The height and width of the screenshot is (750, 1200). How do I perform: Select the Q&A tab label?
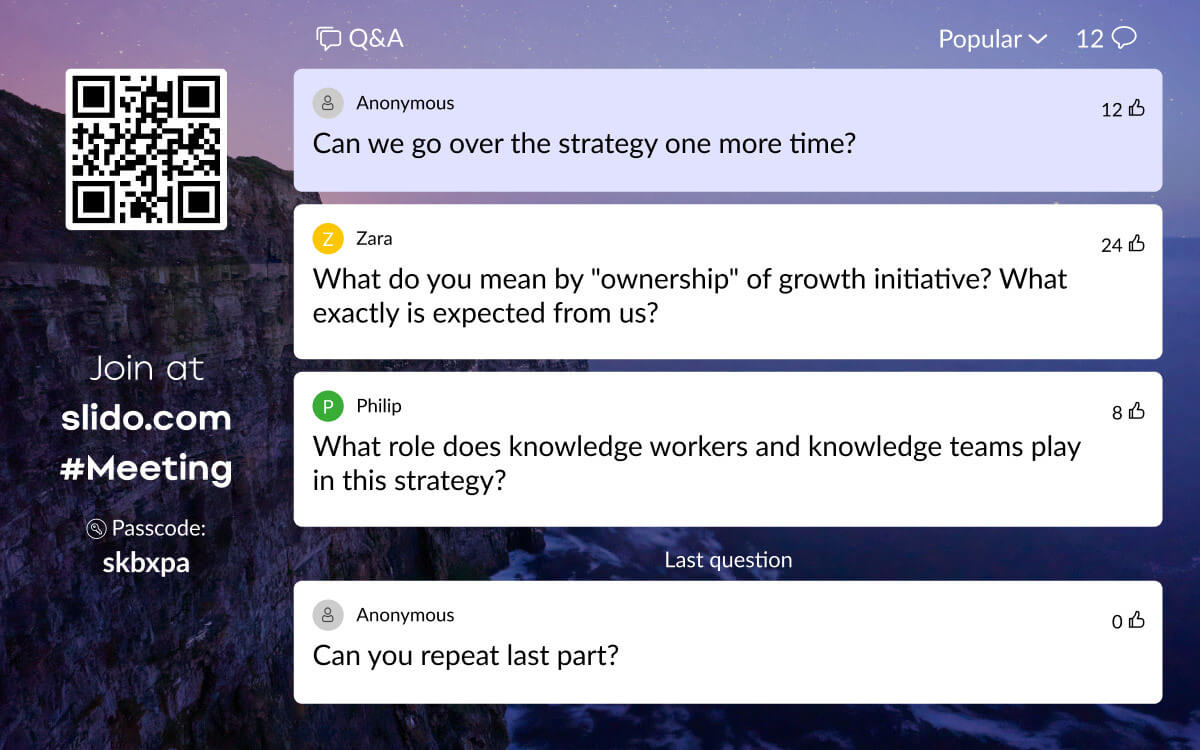coord(375,39)
